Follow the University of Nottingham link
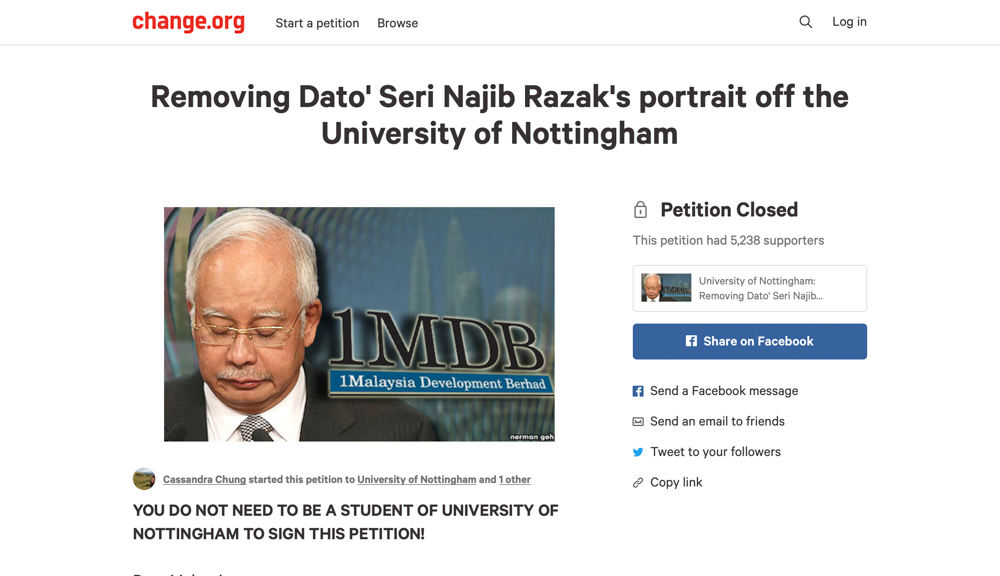The height and width of the screenshot is (576, 1000). tap(416, 480)
